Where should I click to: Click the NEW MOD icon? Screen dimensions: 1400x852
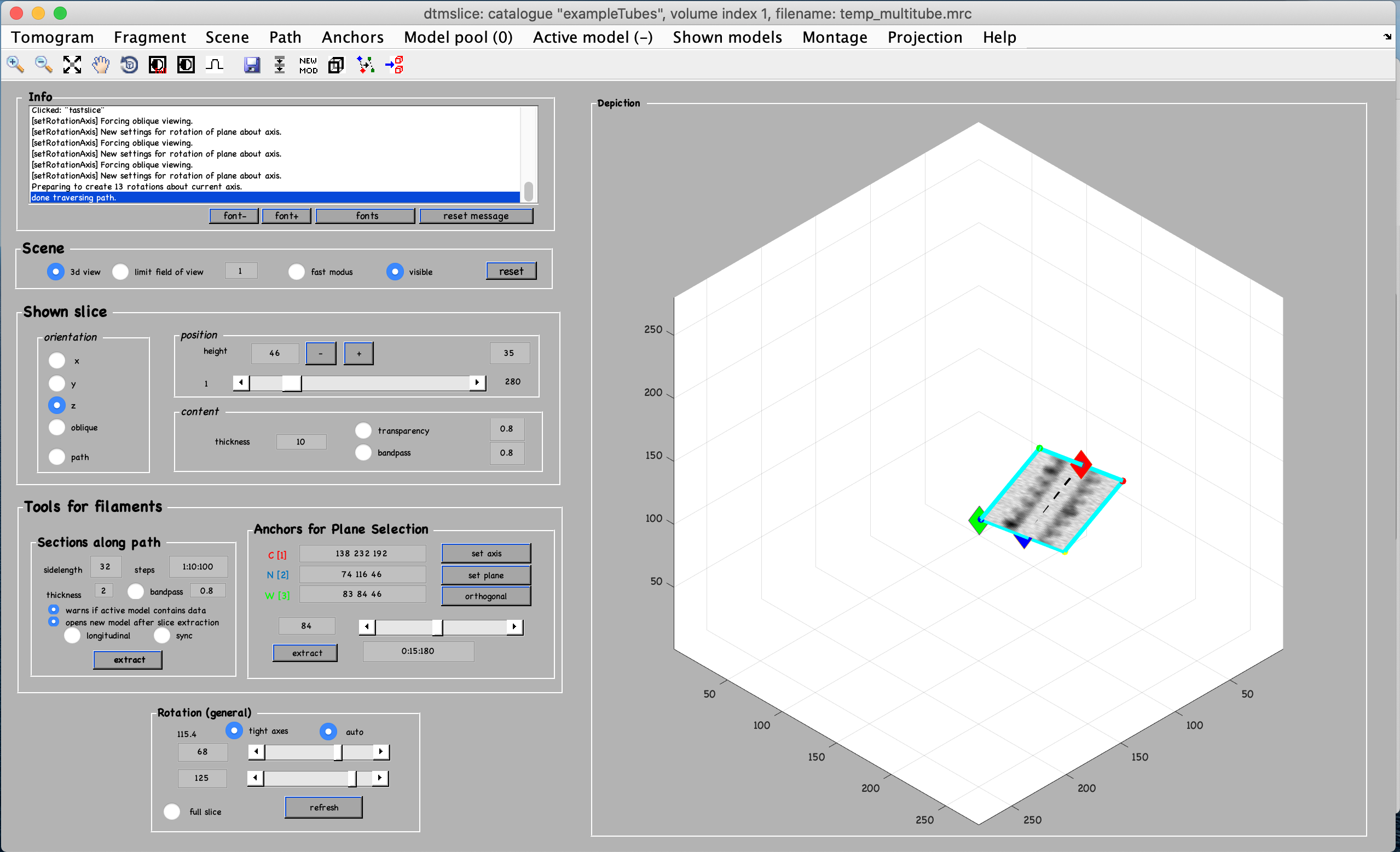click(x=308, y=65)
